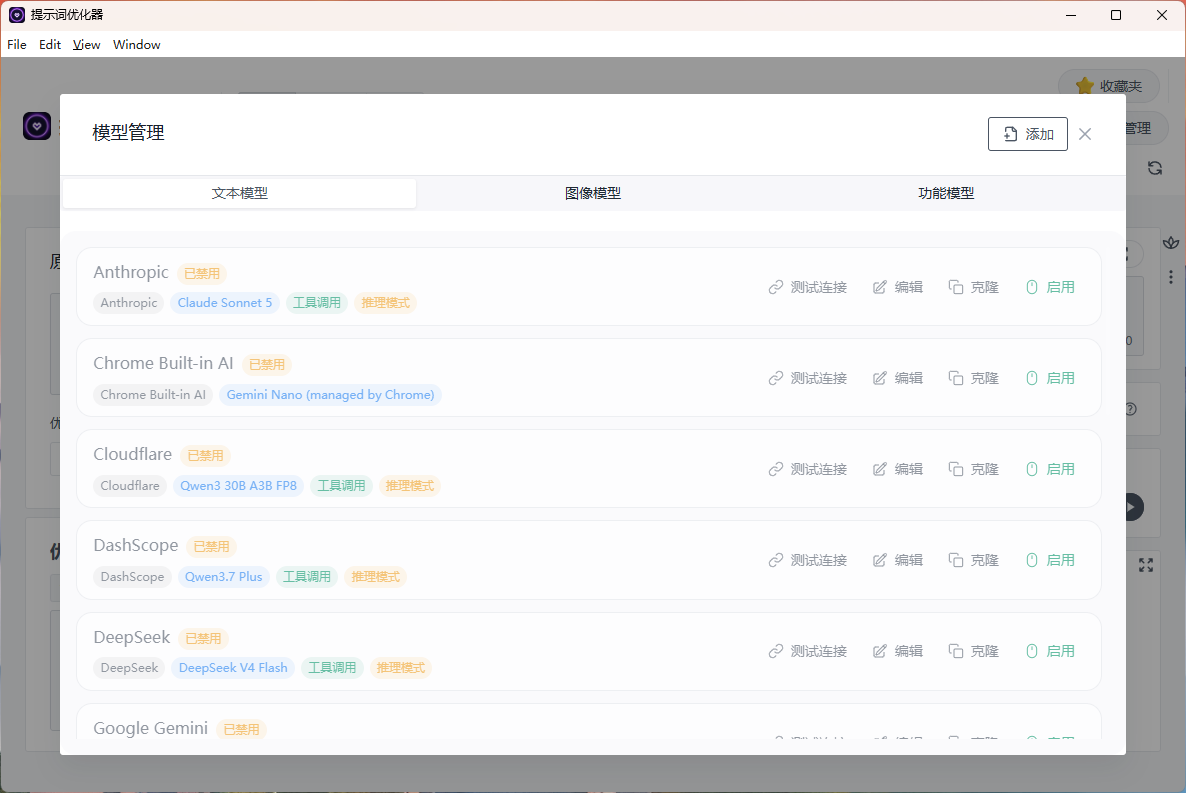Edit the DashScope model configuration

898,561
